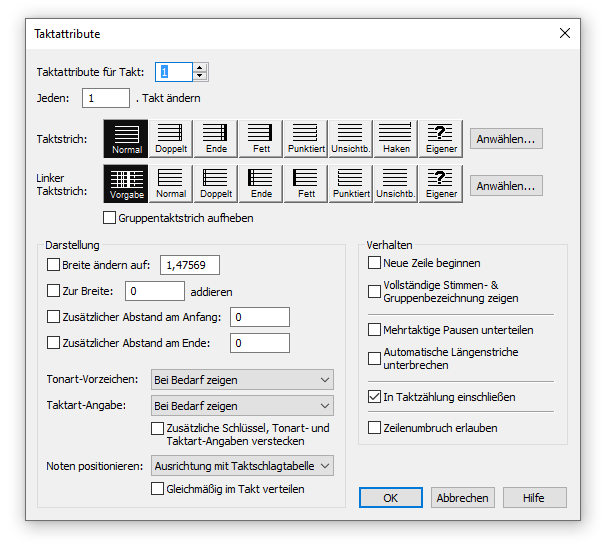This screenshot has width=603, height=549.
Task: Check Zusätzlicher Abstand am Anfang
Action: click(53, 317)
